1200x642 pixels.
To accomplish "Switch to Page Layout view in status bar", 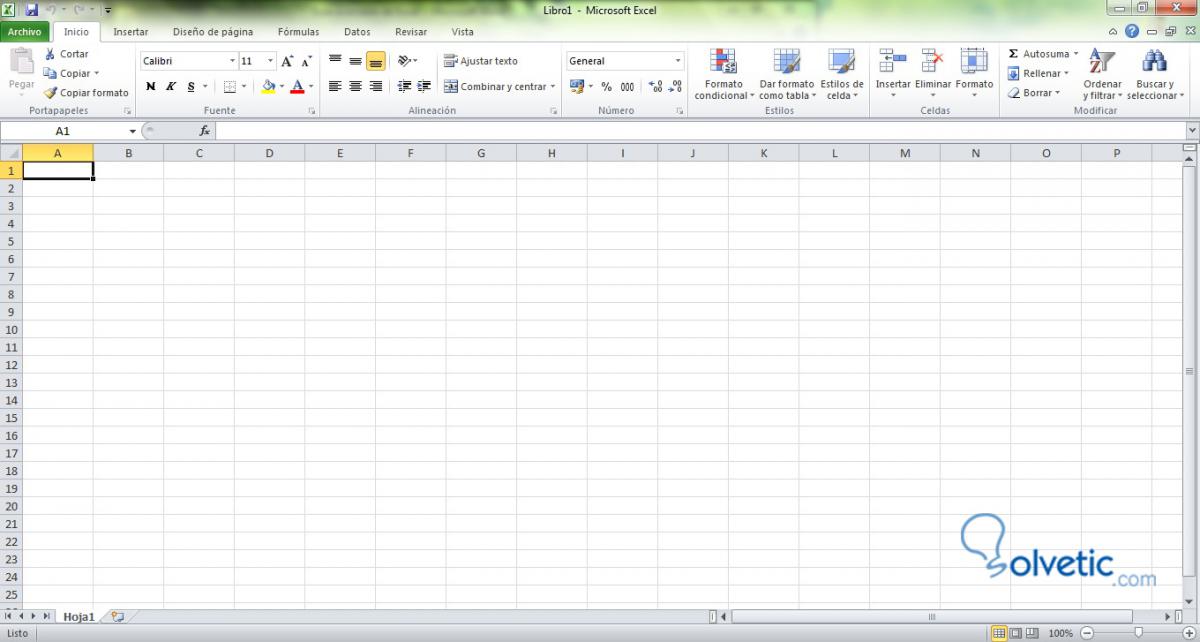I will coord(1015,633).
